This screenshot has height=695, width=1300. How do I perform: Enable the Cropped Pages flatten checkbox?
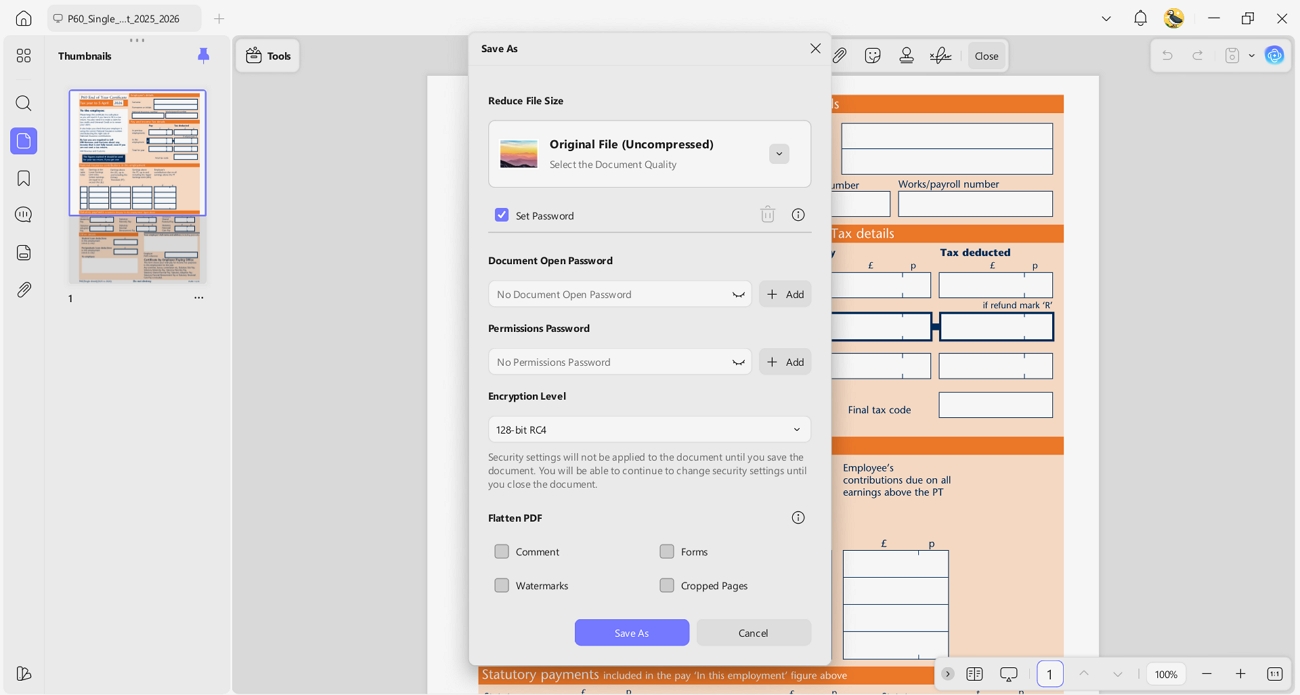[667, 585]
